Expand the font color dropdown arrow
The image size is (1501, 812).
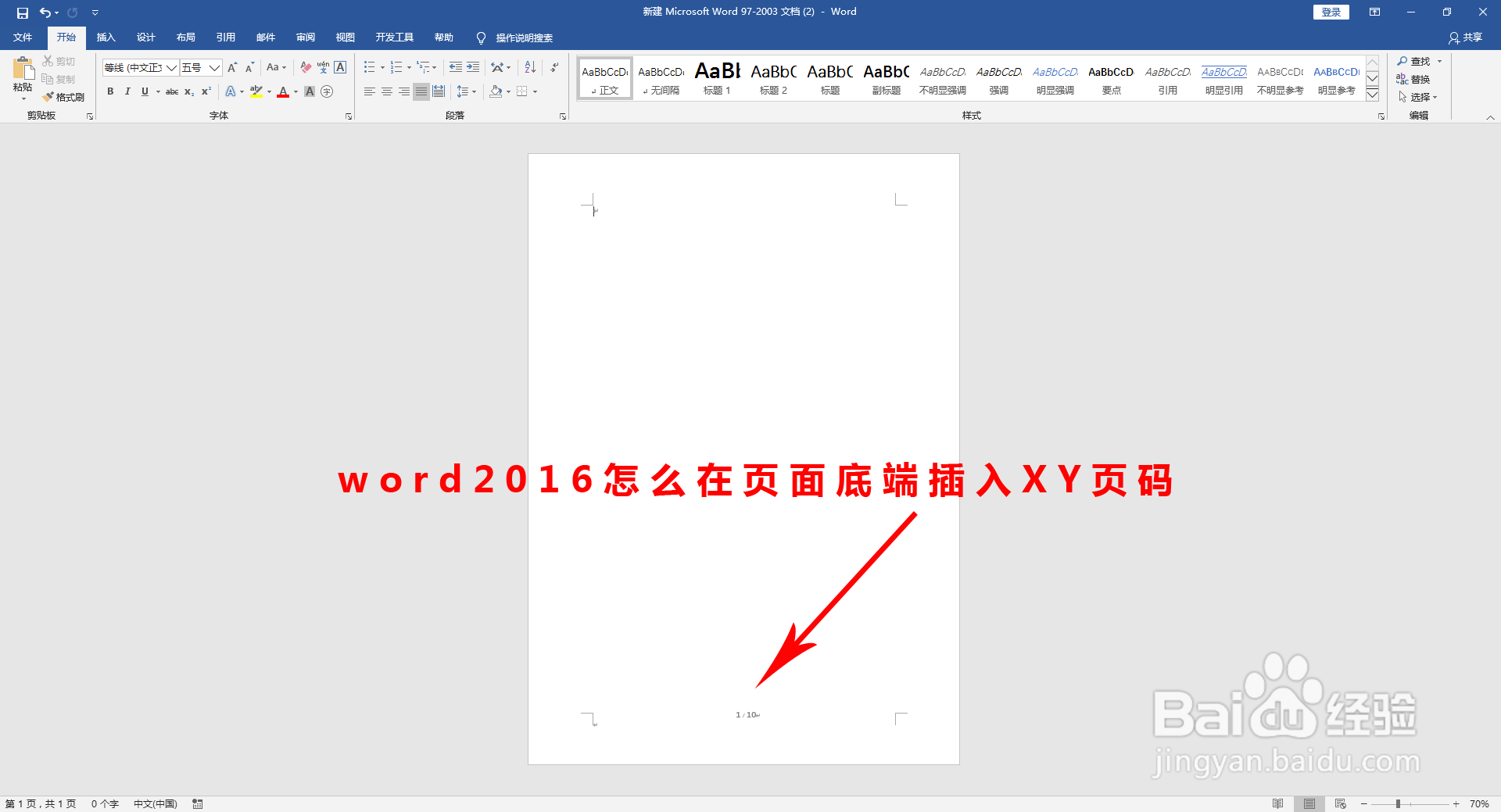coord(296,91)
